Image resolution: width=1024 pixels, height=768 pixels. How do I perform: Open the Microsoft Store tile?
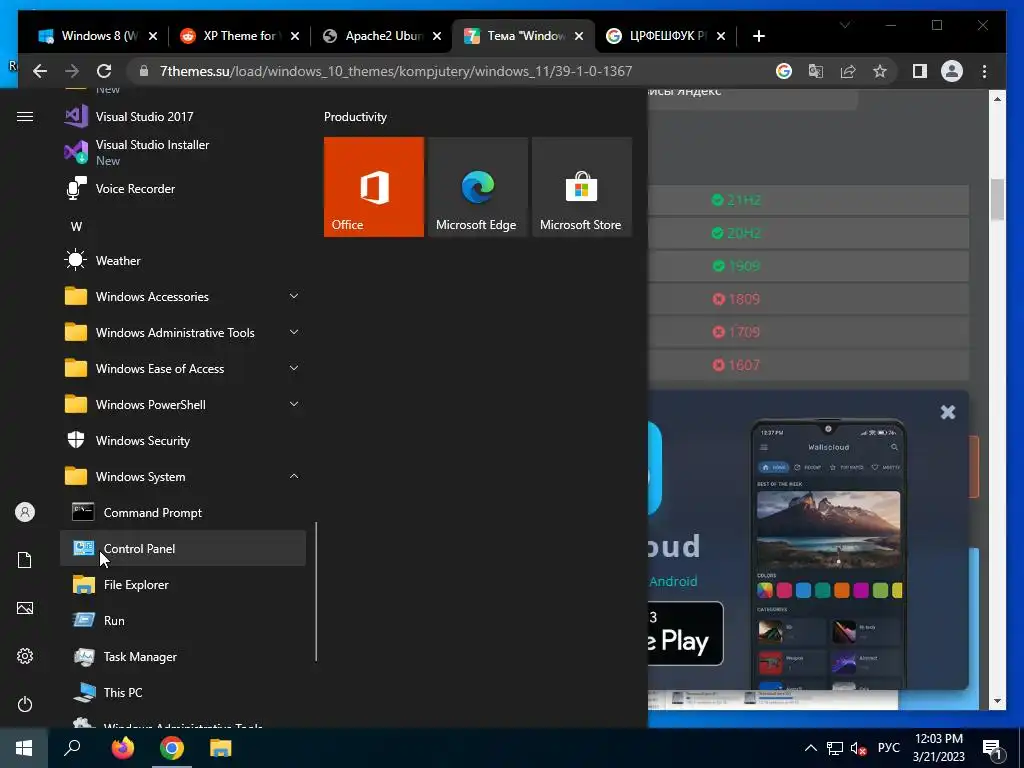tap(582, 187)
